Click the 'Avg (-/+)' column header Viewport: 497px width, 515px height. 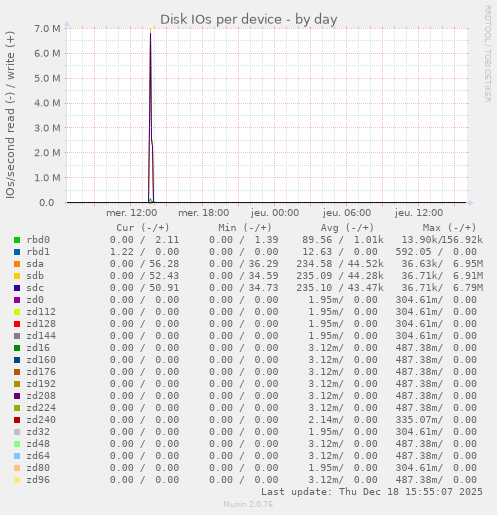(x=347, y=228)
